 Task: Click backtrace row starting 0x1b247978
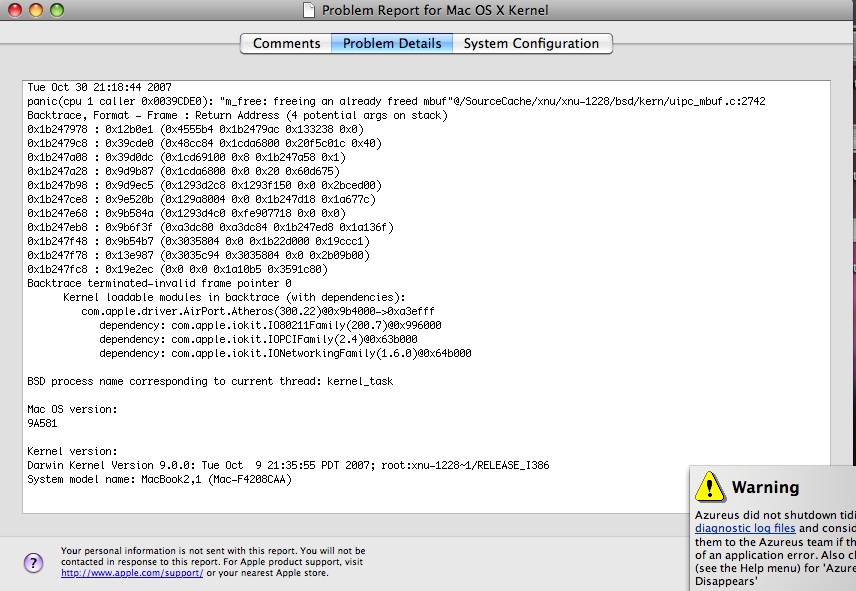tap(195, 129)
